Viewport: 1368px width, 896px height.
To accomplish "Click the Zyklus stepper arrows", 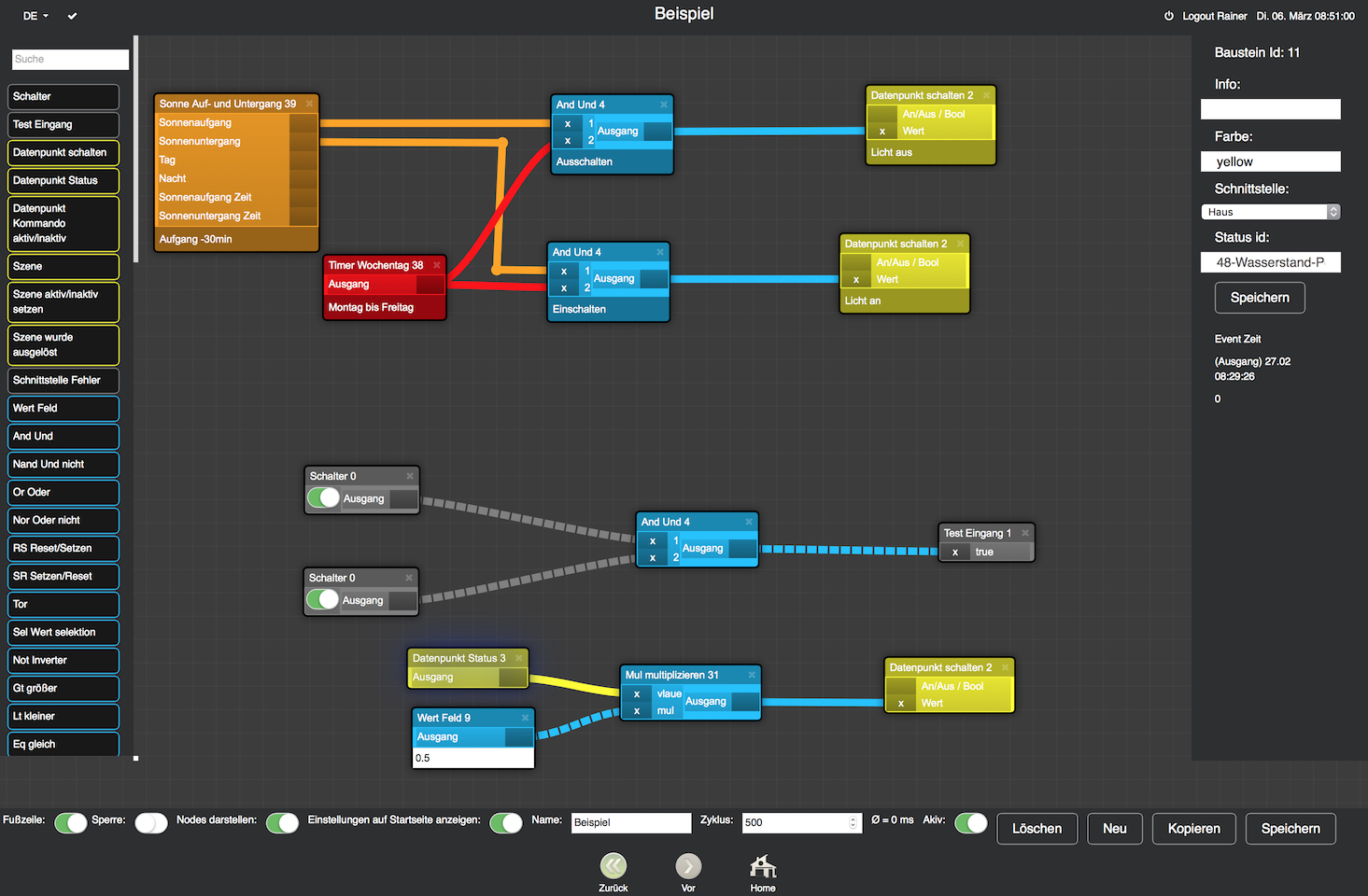I will point(853,822).
